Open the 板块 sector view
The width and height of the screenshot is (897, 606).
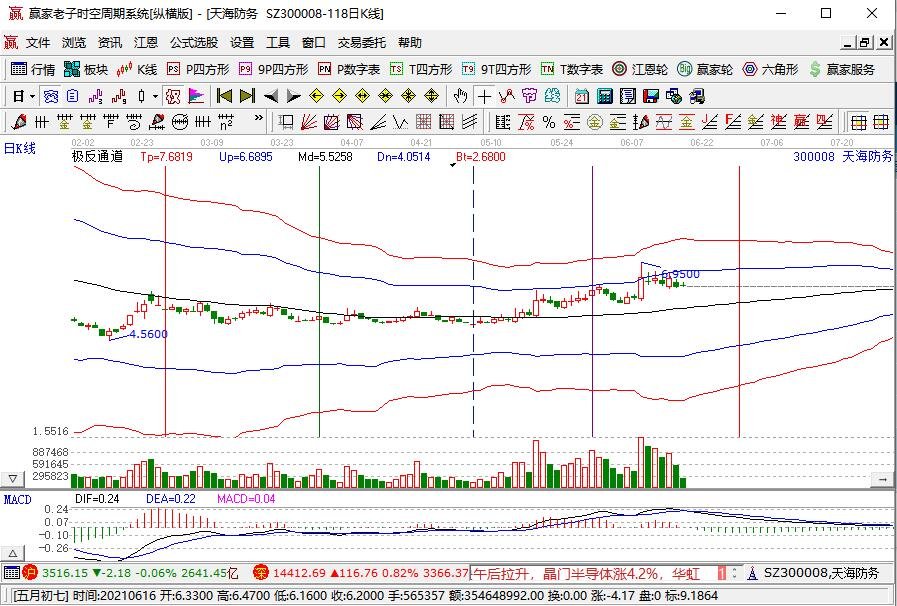click(x=86, y=70)
